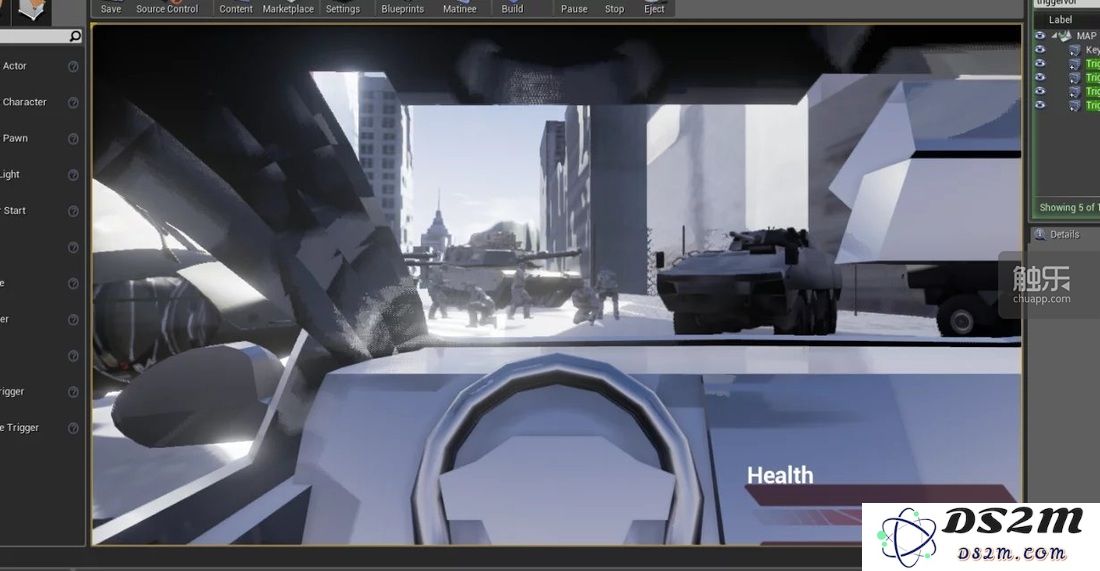Select the Character class entry
This screenshot has width=1100, height=571.
click(x=24, y=102)
